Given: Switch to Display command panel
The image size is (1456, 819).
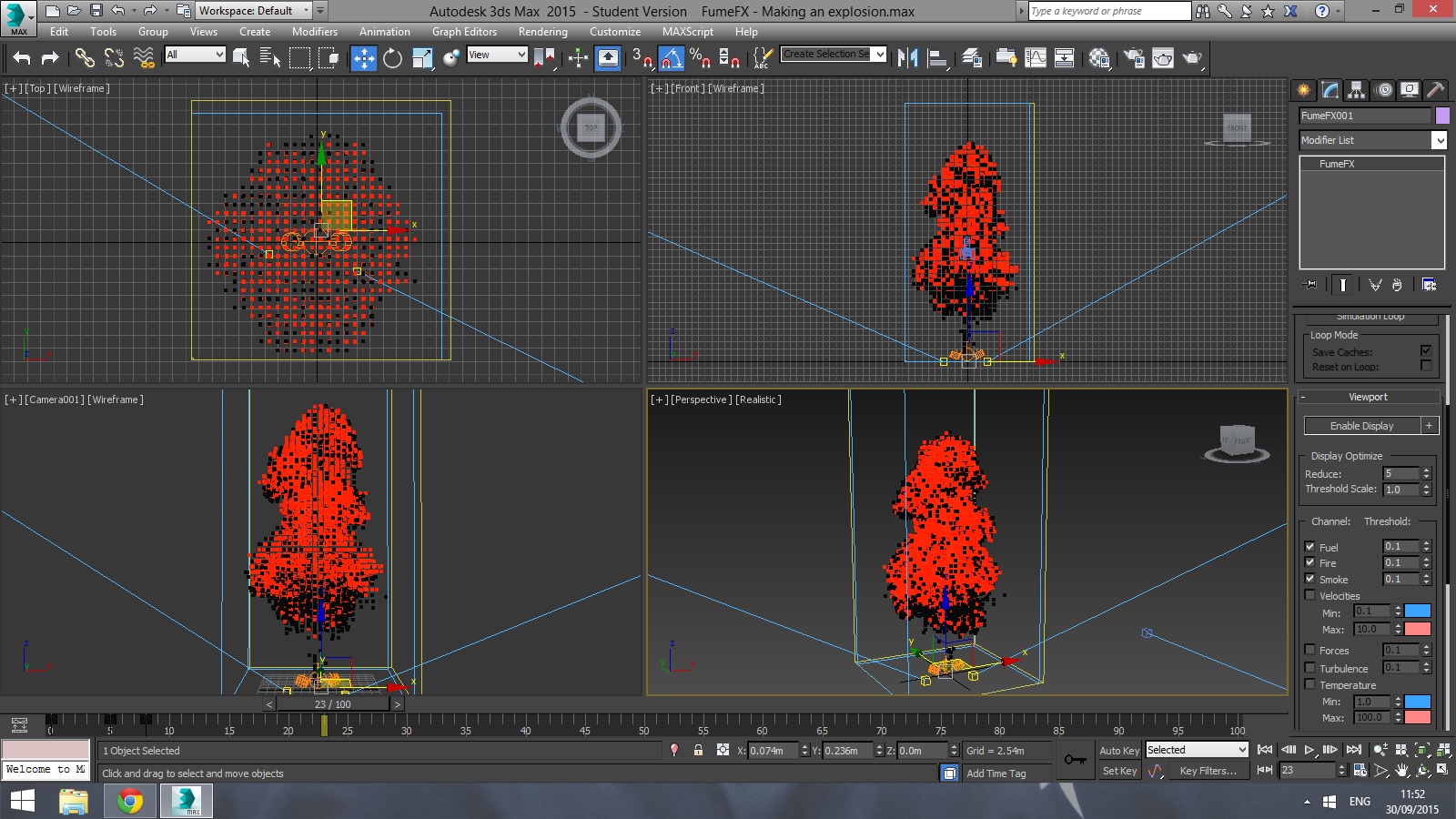Looking at the screenshot, I should (x=1410, y=90).
